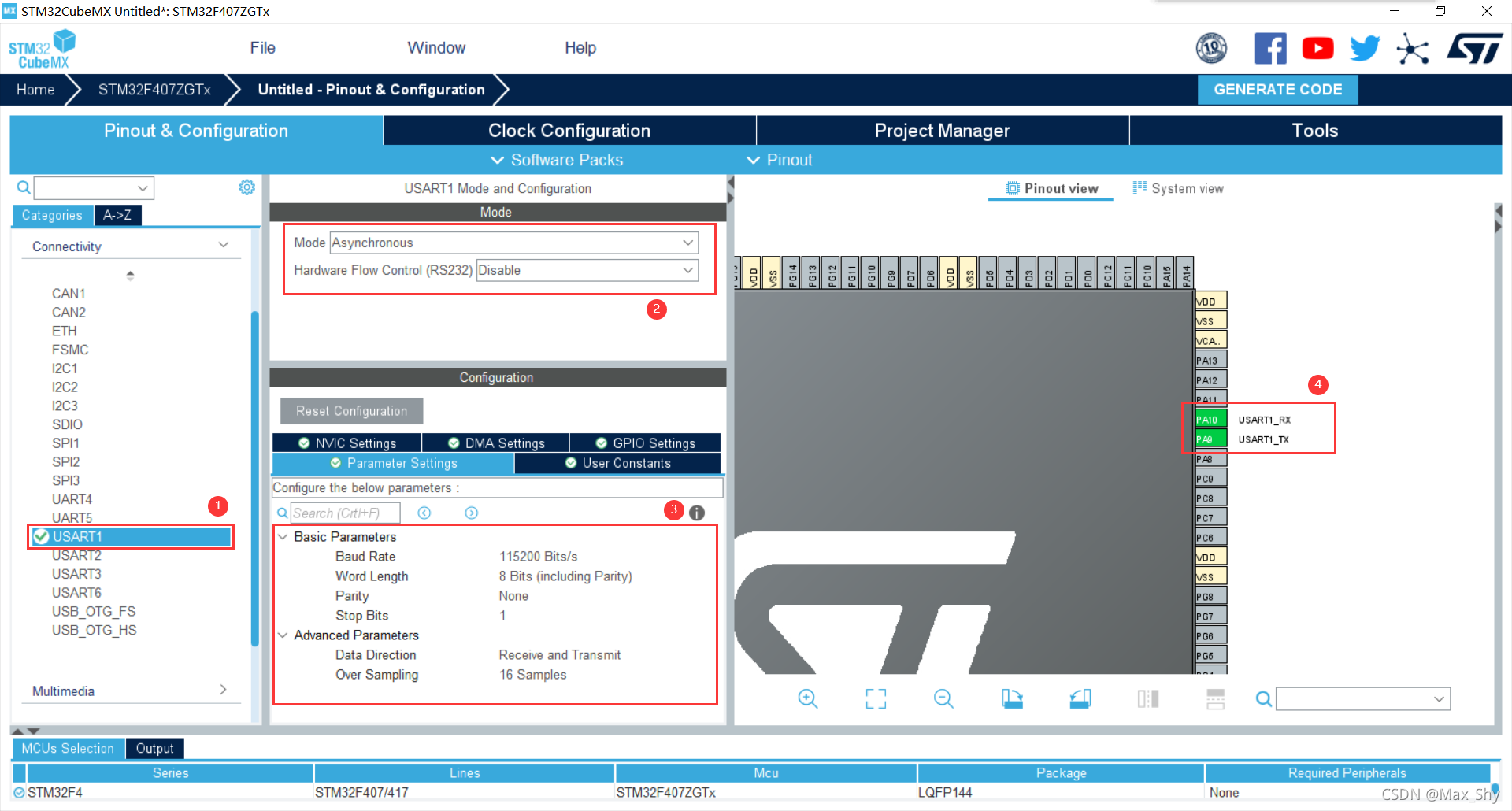
Task: Collapse the Advanced Parameters group
Action: (283, 635)
